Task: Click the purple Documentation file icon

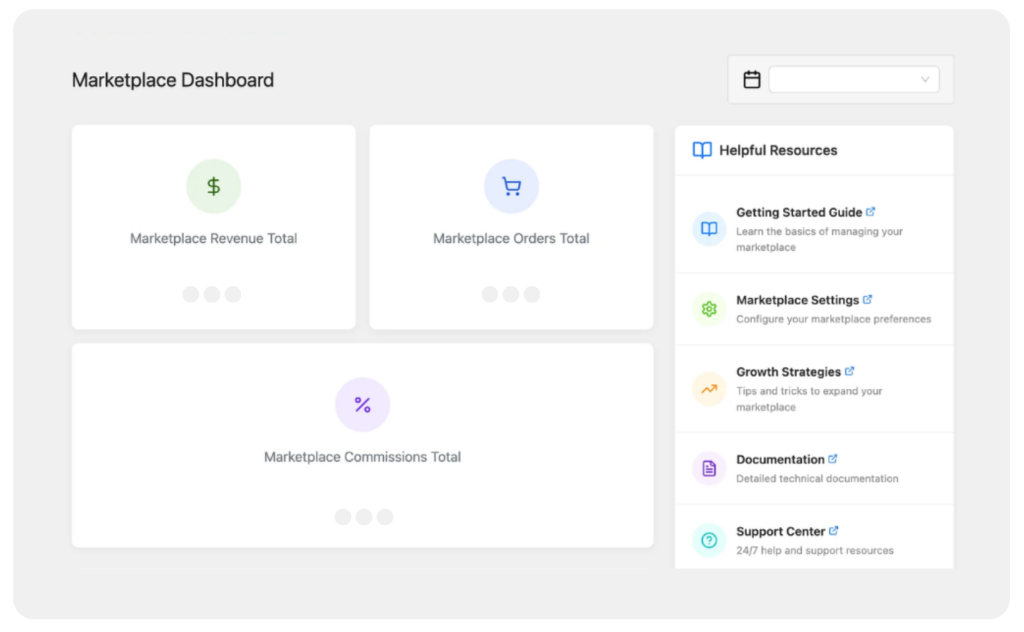Action: pos(709,468)
